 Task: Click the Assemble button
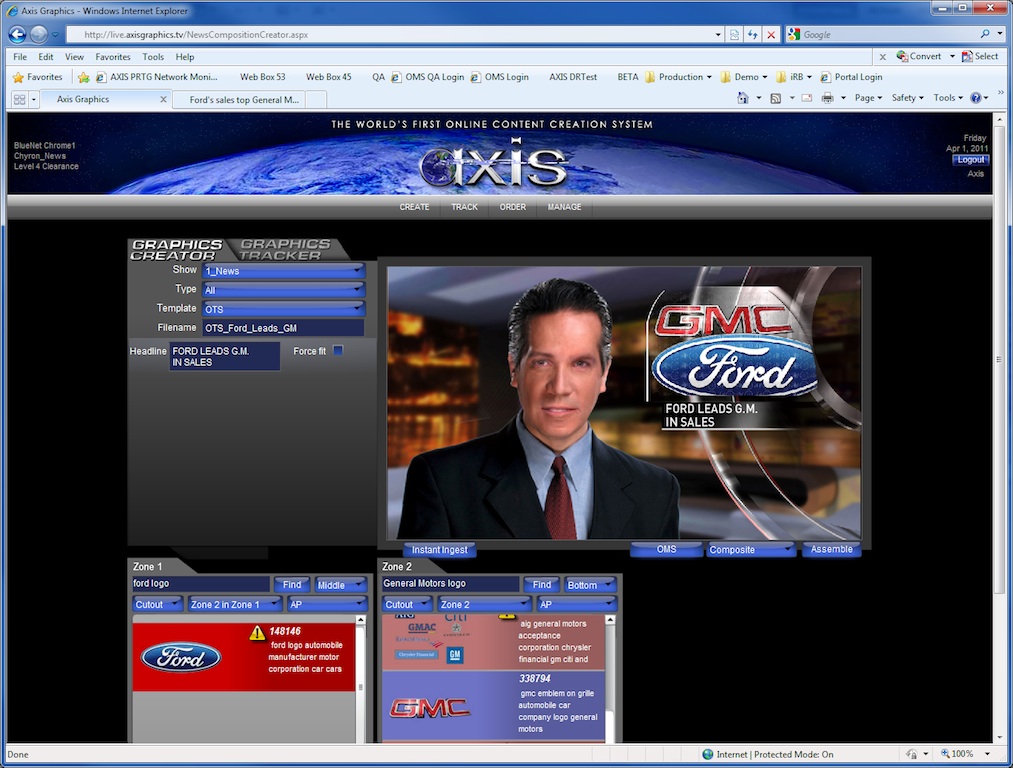[x=831, y=549]
